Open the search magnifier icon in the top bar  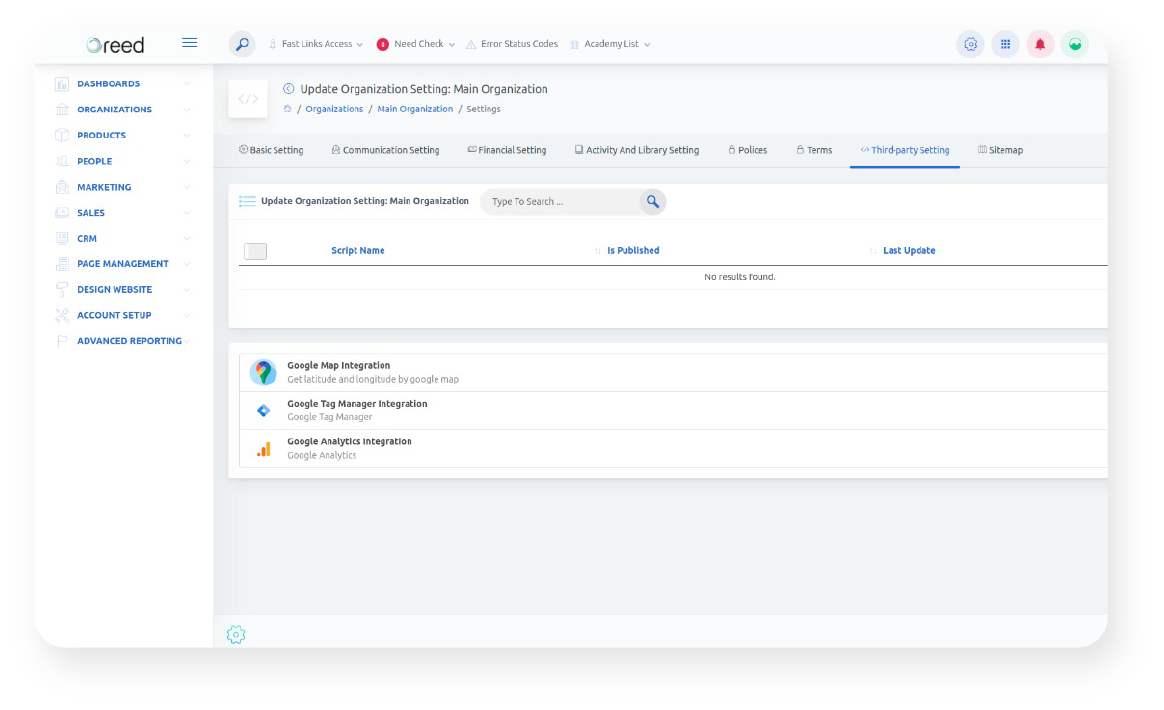[242, 45]
